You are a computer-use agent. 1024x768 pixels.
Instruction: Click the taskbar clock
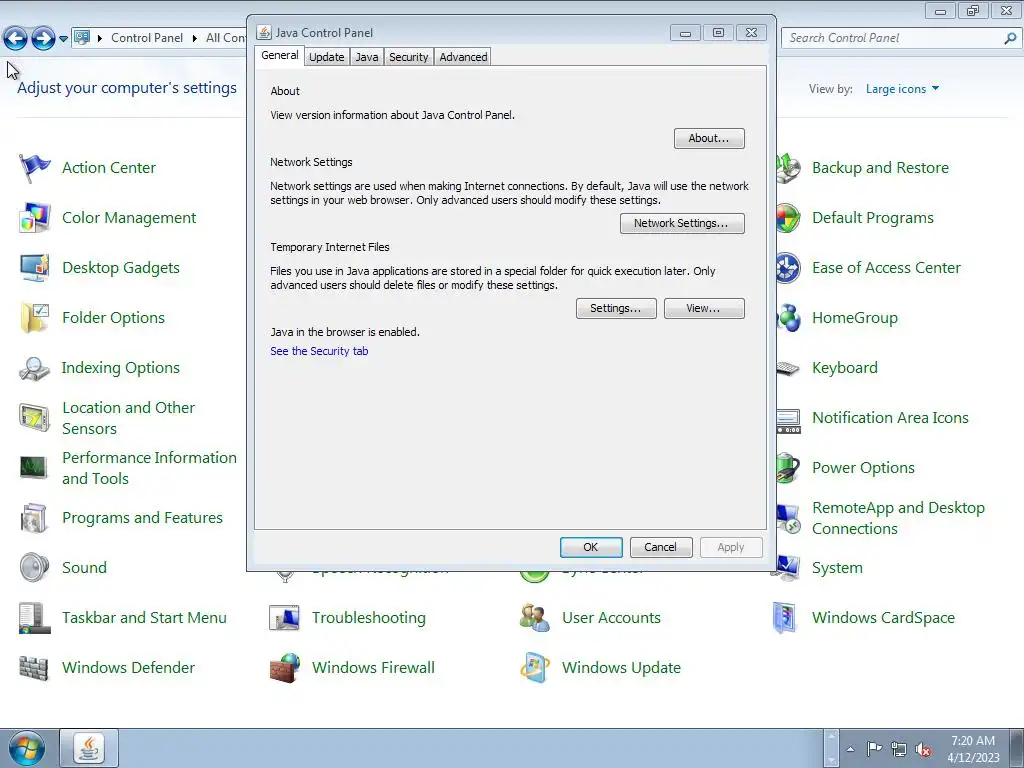click(973, 749)
